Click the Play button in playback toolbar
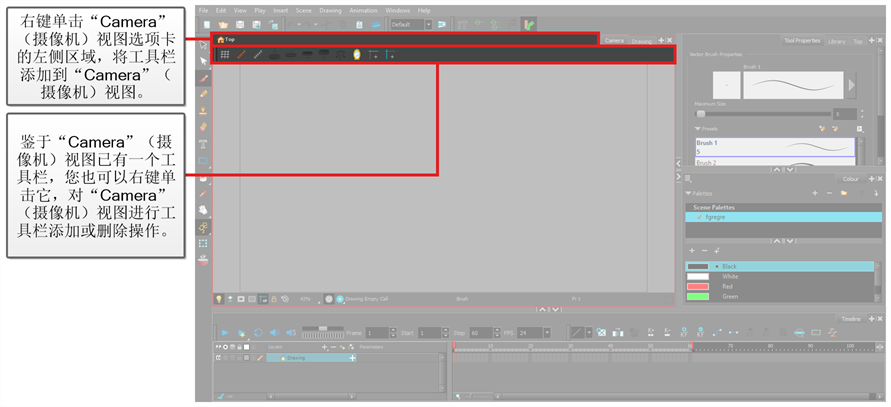 [224, 332]
